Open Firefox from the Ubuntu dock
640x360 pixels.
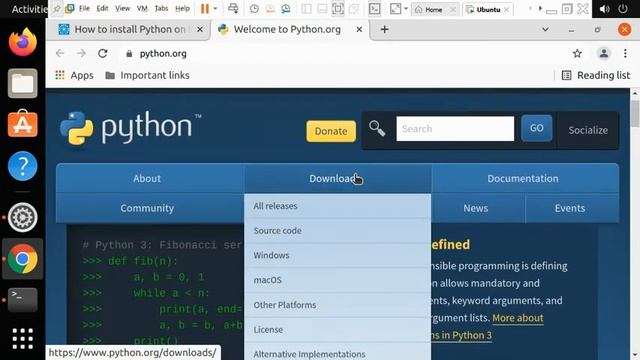tap(22, 42)
